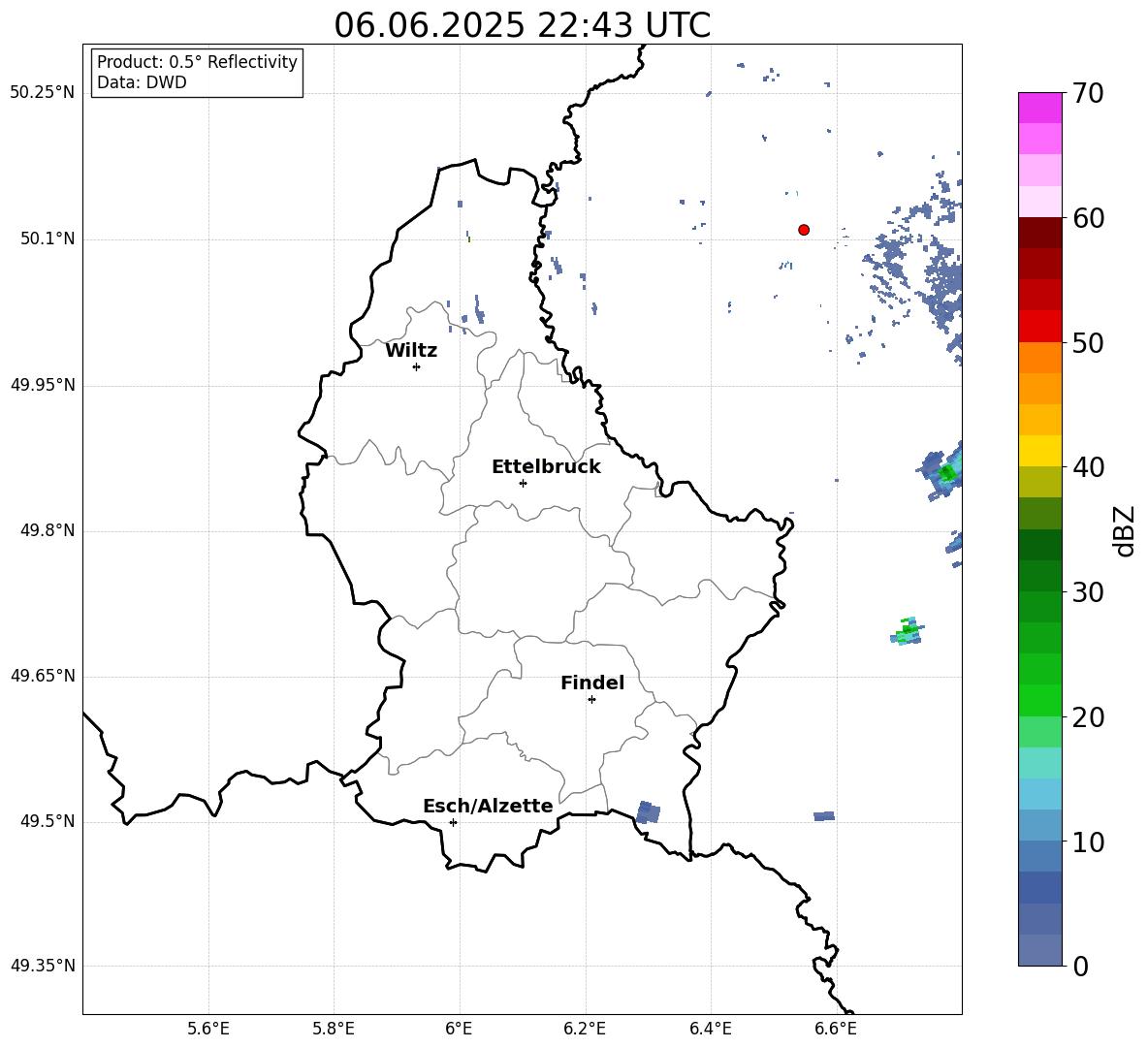Click the 10 colorbar tick label
This screenshot has height=1048, width=1148.
tap(1087, 842)
